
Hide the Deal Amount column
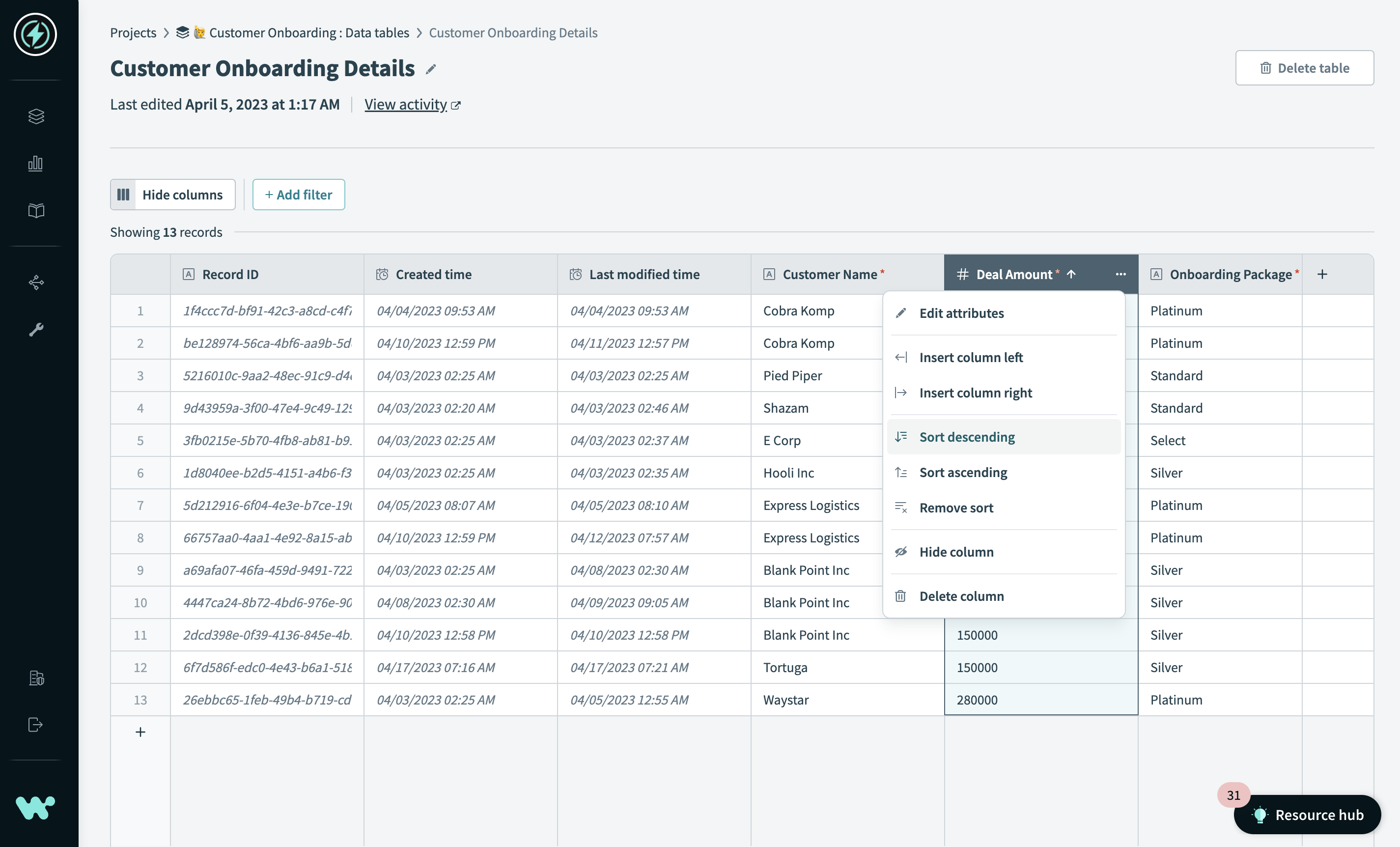956,552
